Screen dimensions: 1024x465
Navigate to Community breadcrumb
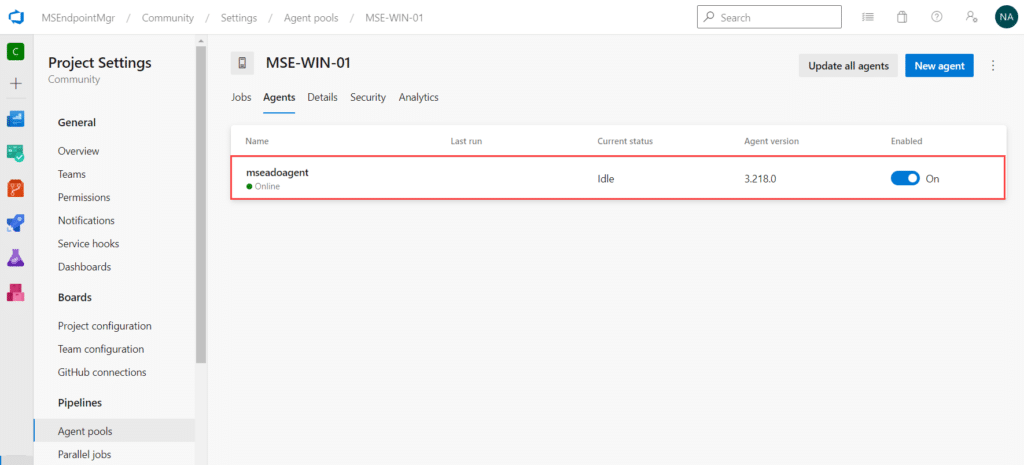[168, 18]
